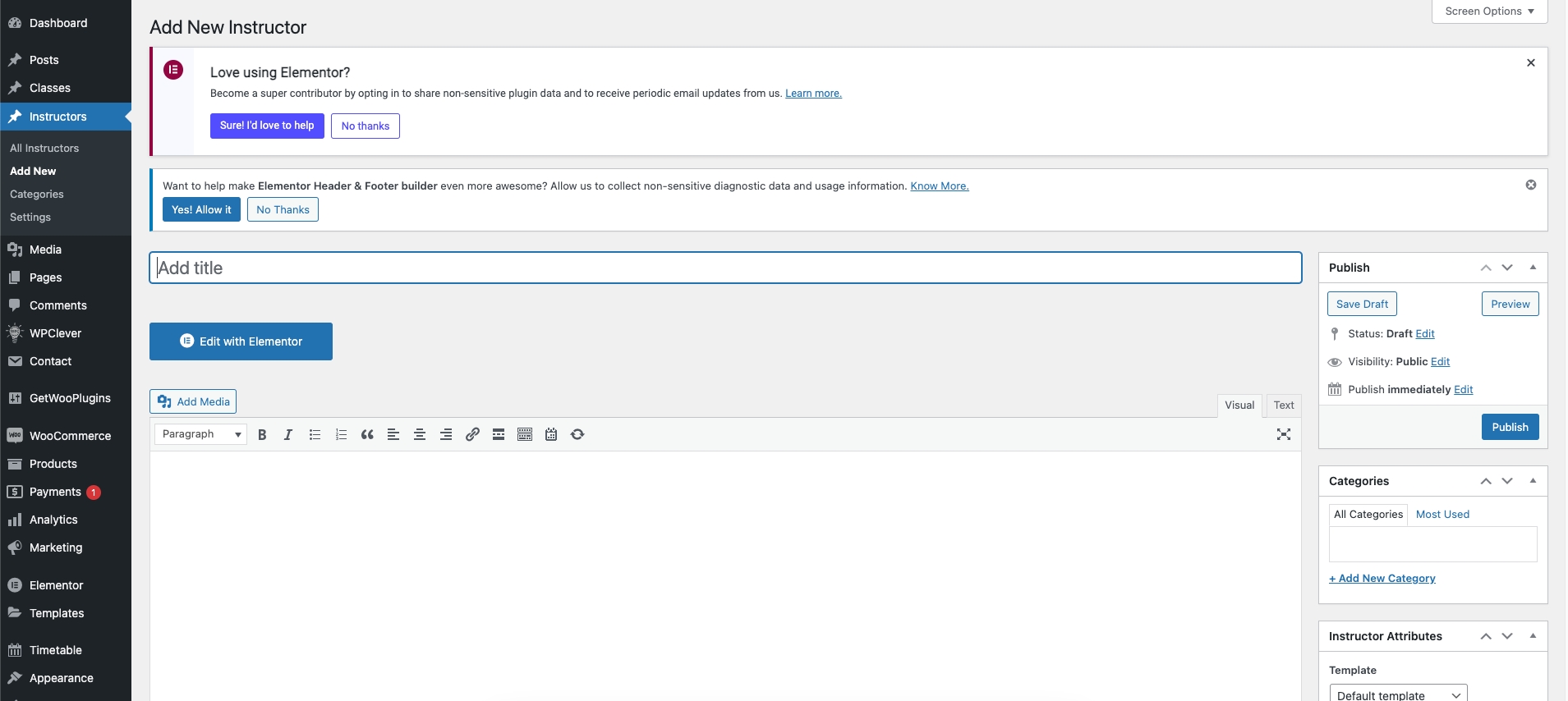Align text to center

pos(420,435)
